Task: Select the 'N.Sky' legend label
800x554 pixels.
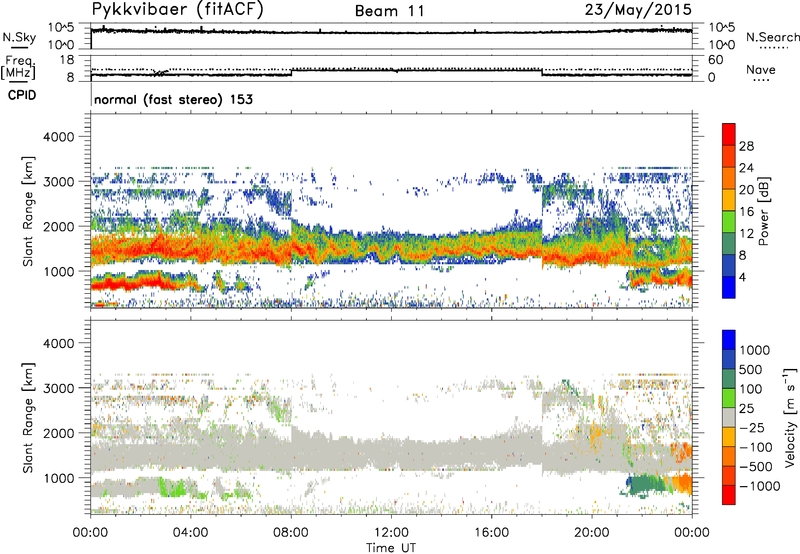Action: [19, 37]
